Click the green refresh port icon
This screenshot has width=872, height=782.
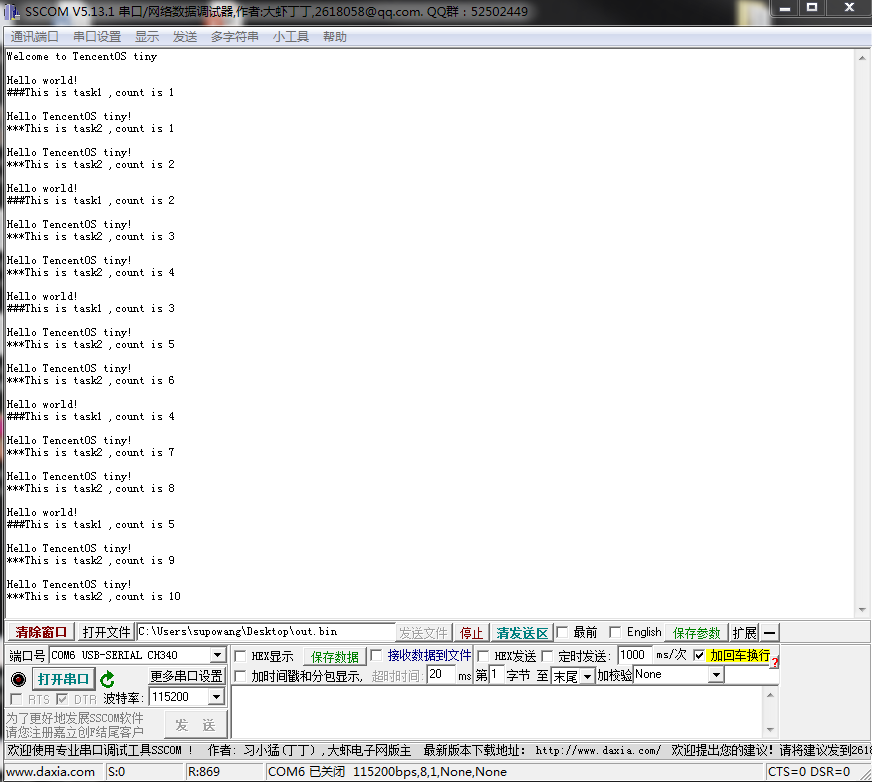tap(107, 679)
